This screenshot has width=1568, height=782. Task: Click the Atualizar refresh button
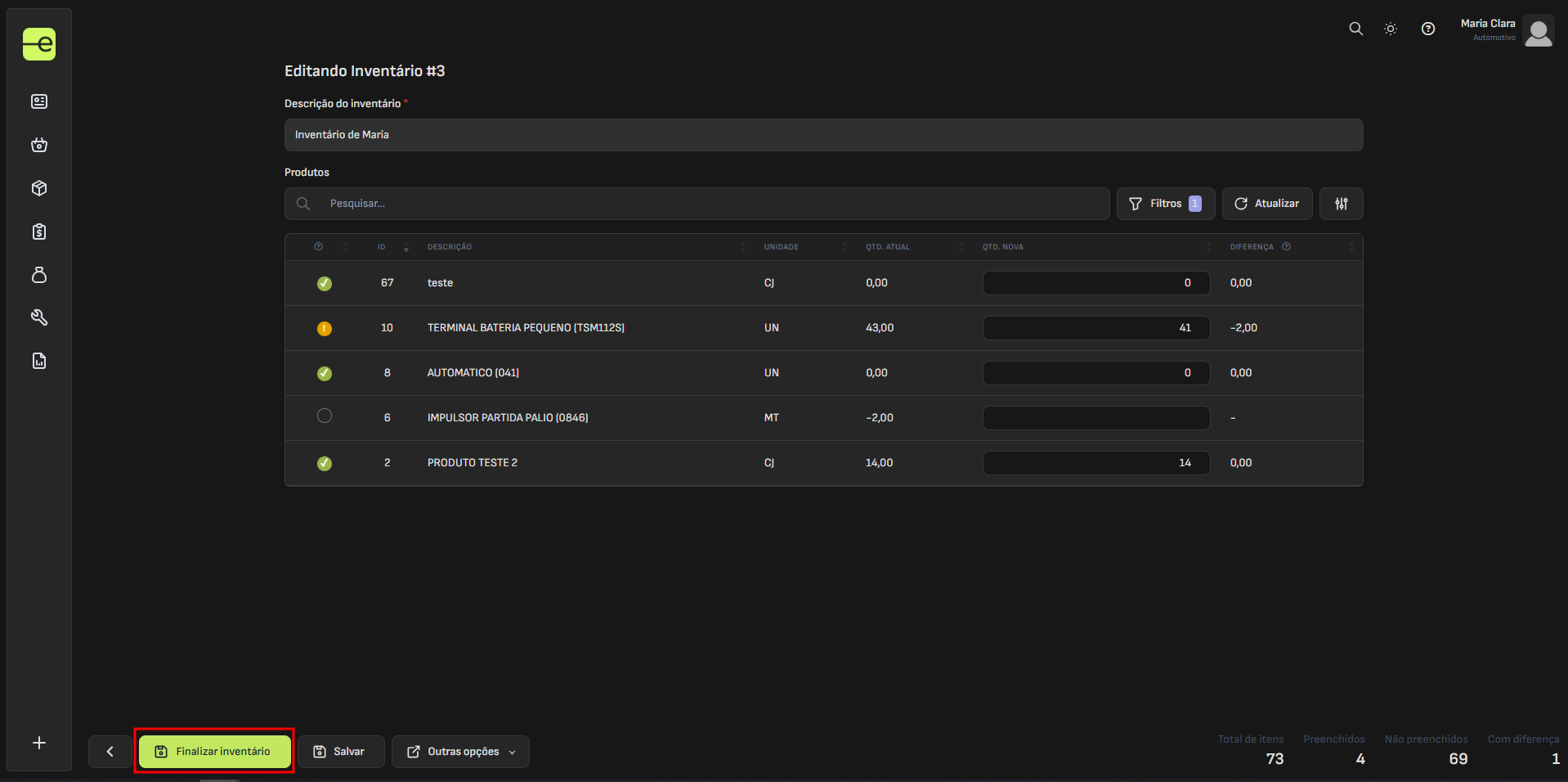click(1266, 204)
